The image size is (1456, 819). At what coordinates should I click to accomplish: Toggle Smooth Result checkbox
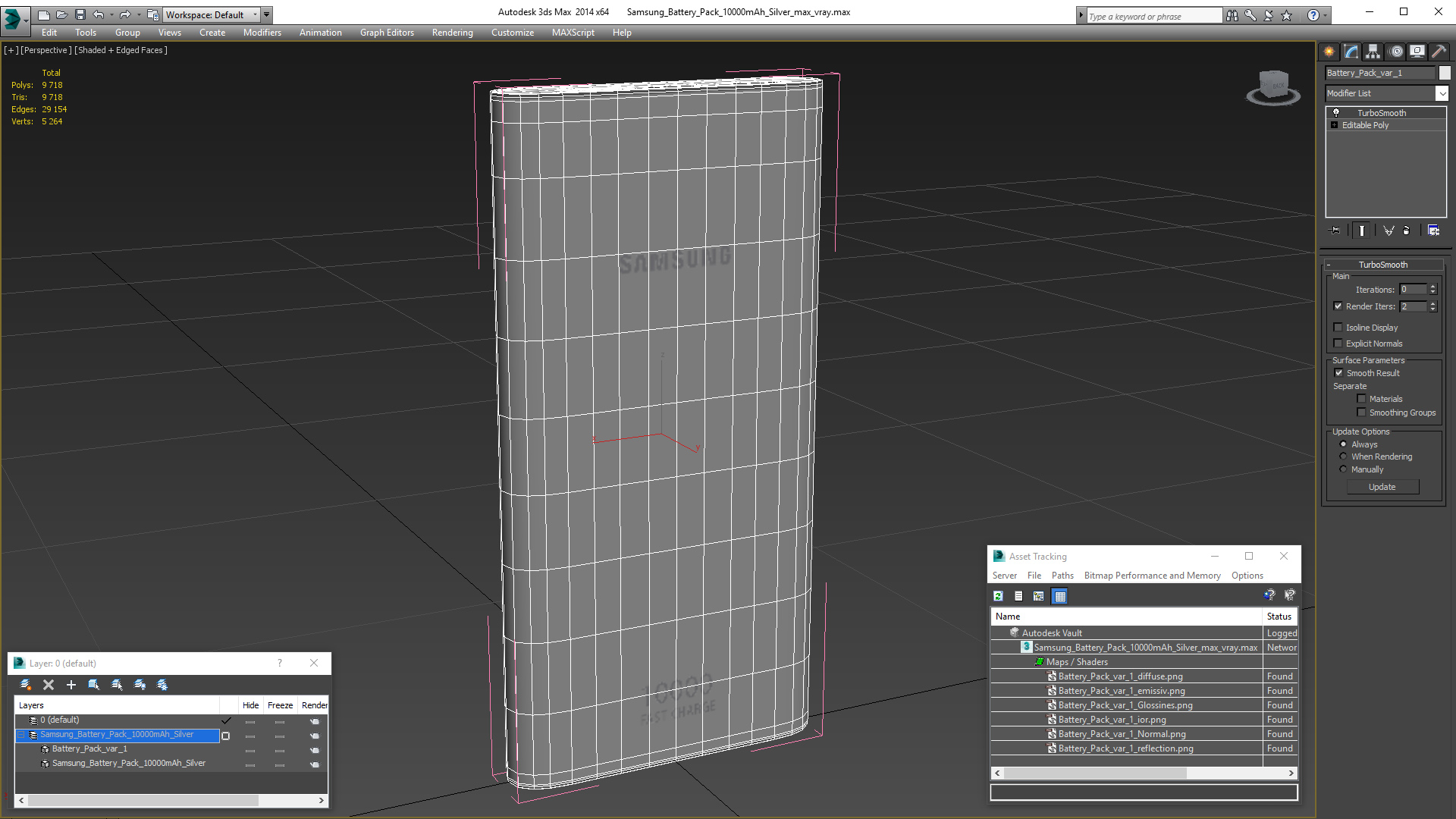(1338, 373)
